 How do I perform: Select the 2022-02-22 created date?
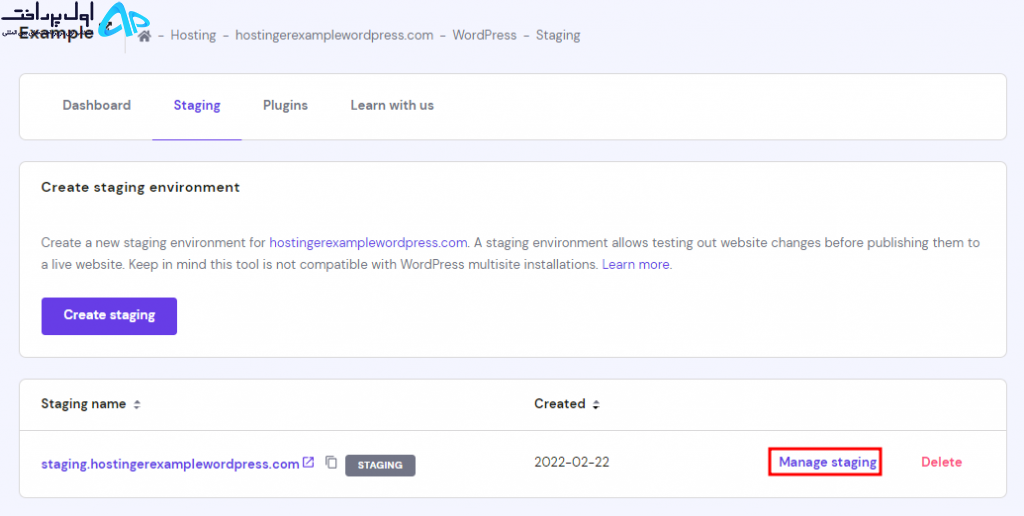pos(571,462)
